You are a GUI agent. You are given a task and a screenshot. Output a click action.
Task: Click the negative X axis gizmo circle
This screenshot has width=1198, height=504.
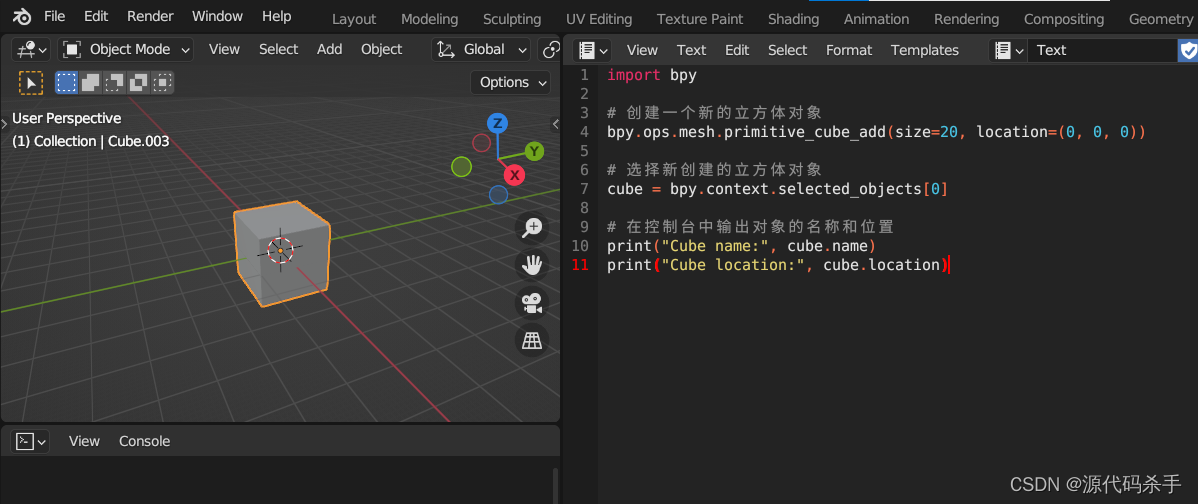[481, 143]
